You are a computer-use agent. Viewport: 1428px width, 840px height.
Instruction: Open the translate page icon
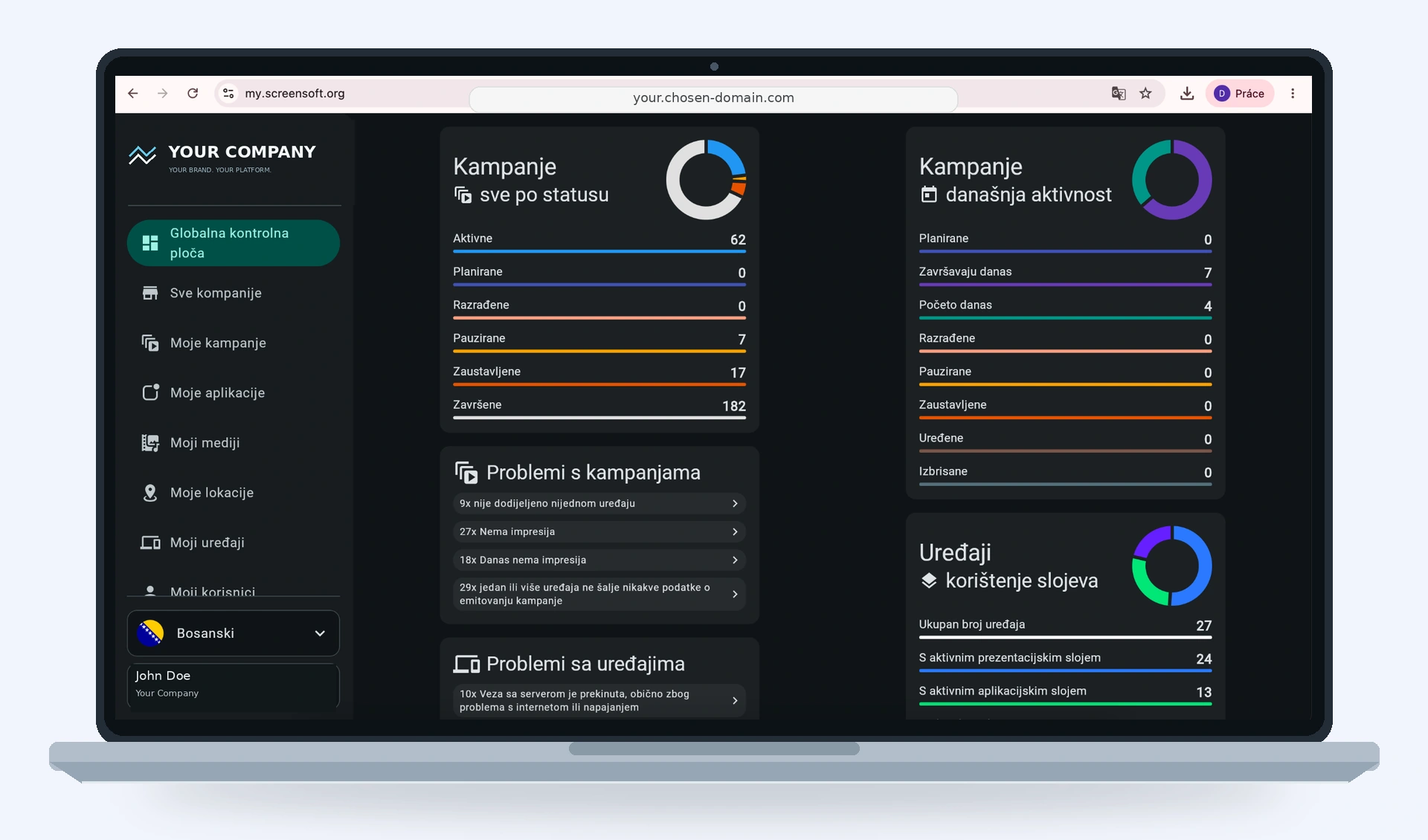coord(1119,94)
